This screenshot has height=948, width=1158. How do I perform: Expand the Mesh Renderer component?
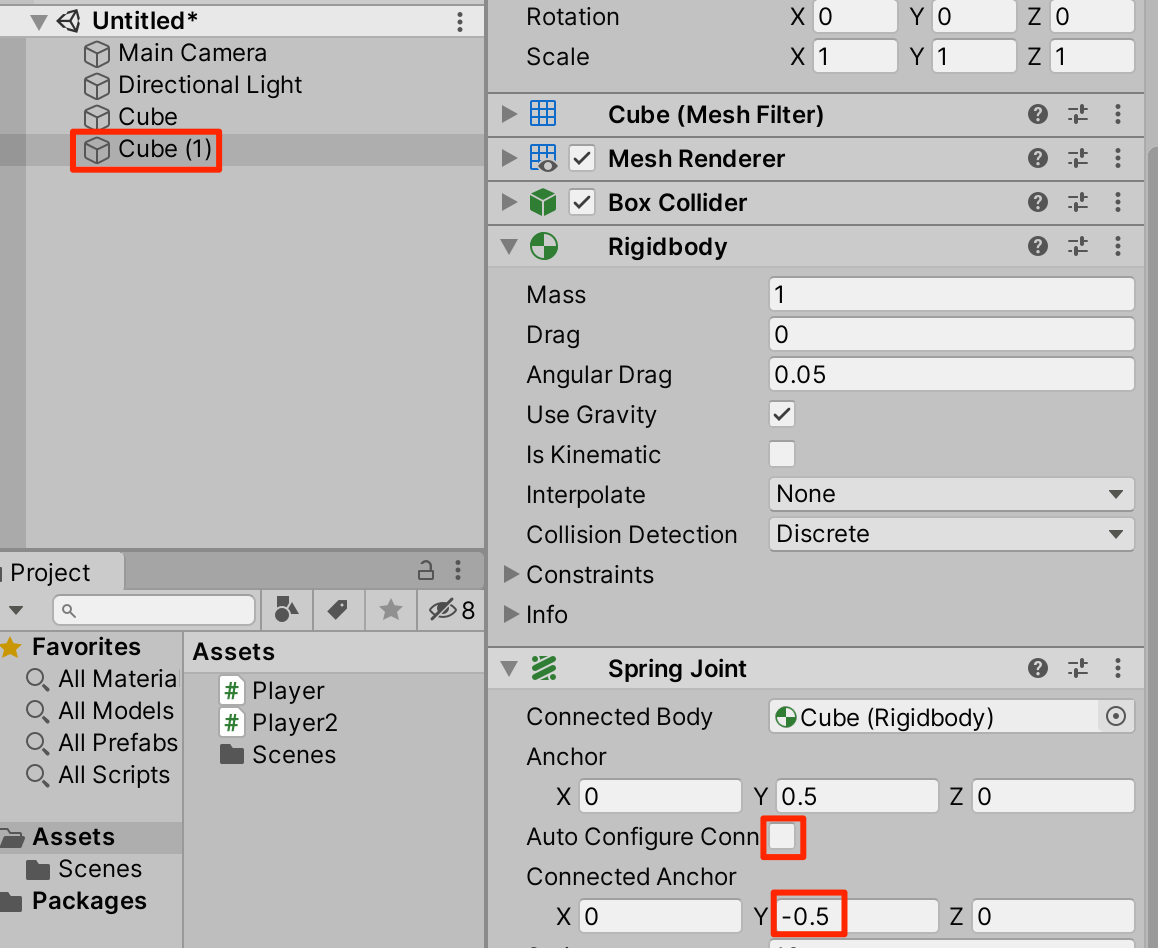coord(509,159)
